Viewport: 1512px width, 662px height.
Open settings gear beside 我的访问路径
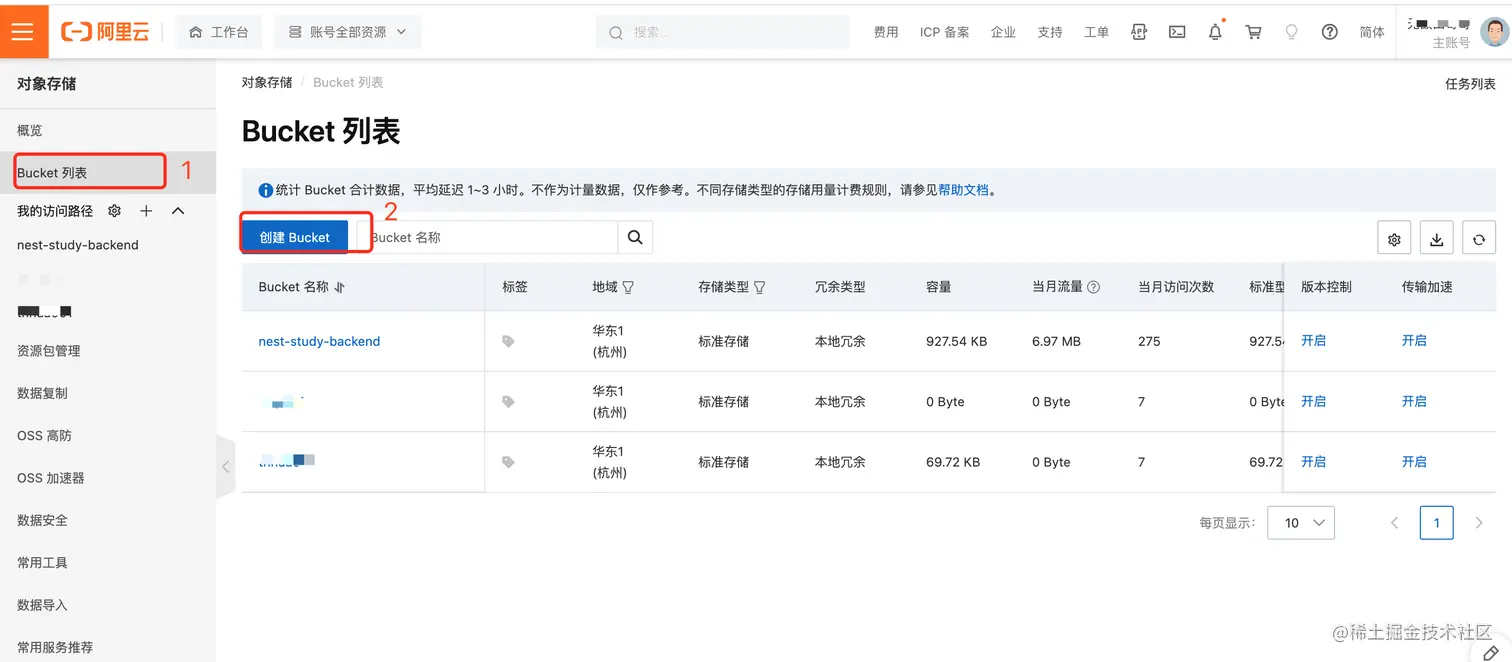tap(114, 211)
